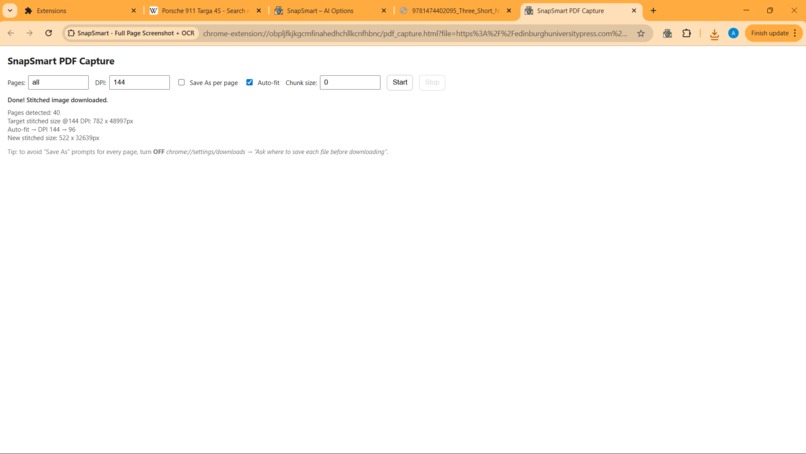
Task: Click the tip mentioning chrome://settings/downloads
Action: coord(197,152)
